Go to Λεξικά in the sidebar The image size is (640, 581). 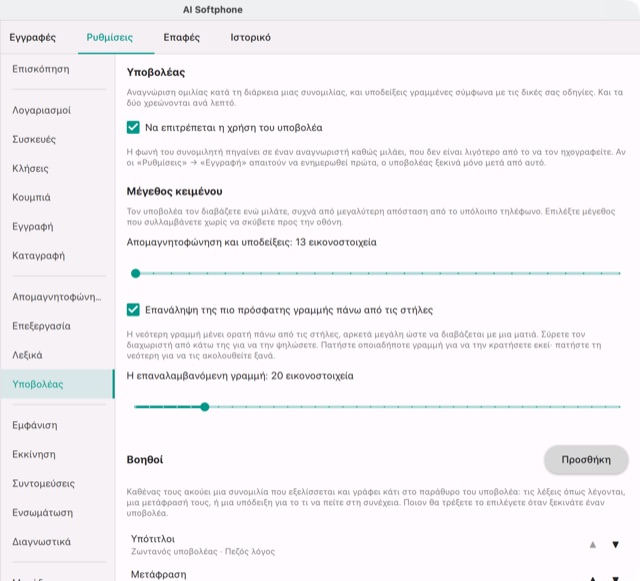(57, 355)
